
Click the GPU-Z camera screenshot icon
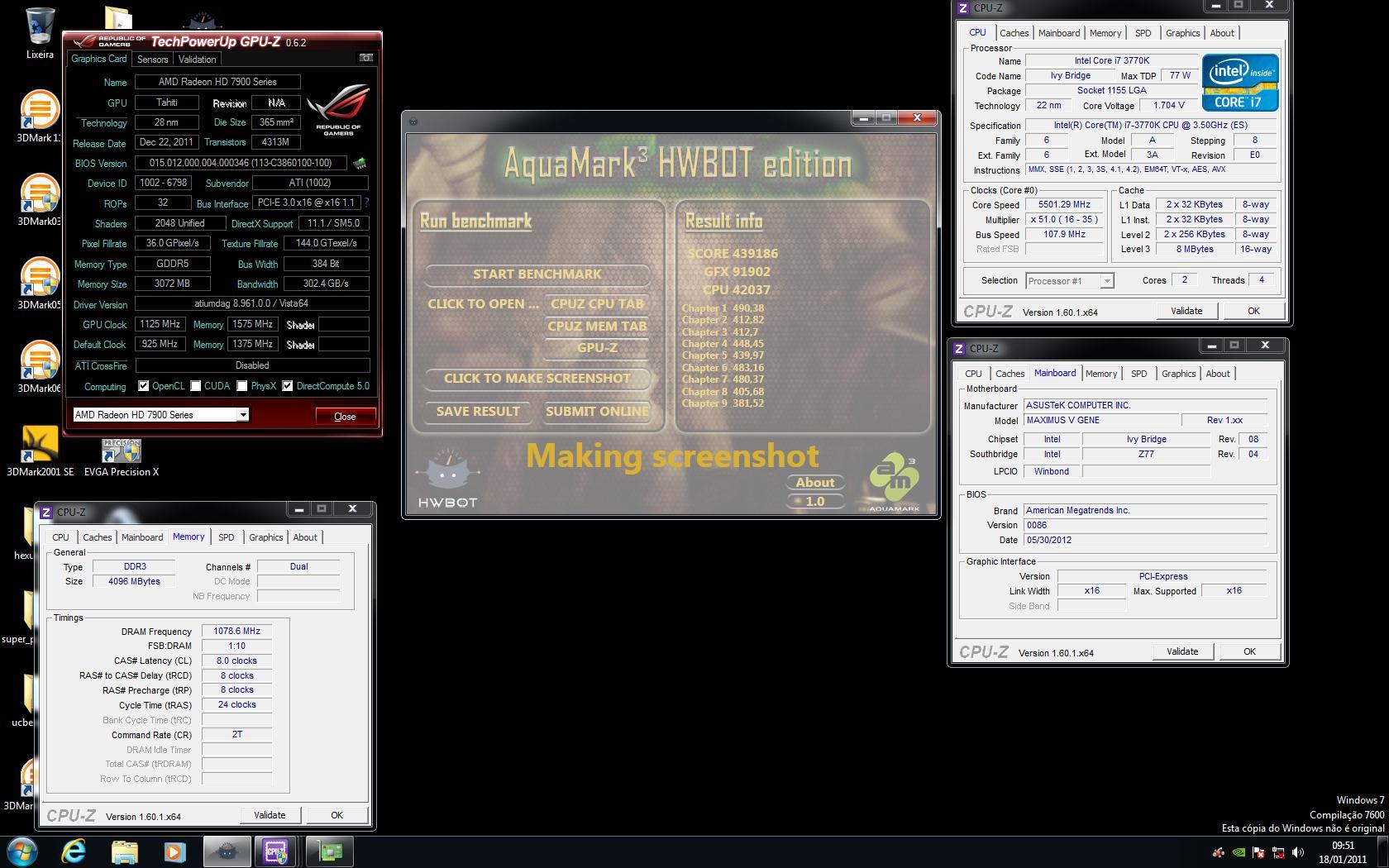pyautogui.click(x=366, y=58)
